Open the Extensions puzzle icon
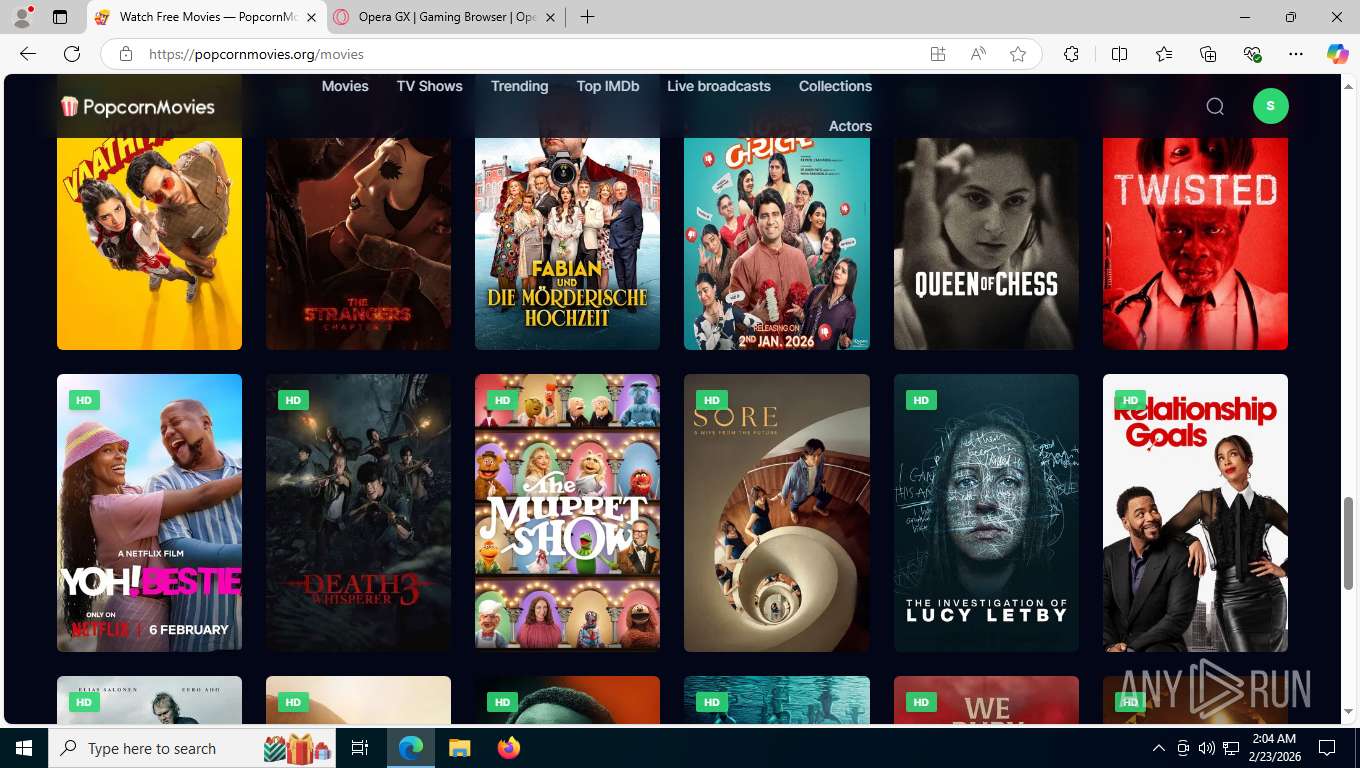 (1071, 54)
